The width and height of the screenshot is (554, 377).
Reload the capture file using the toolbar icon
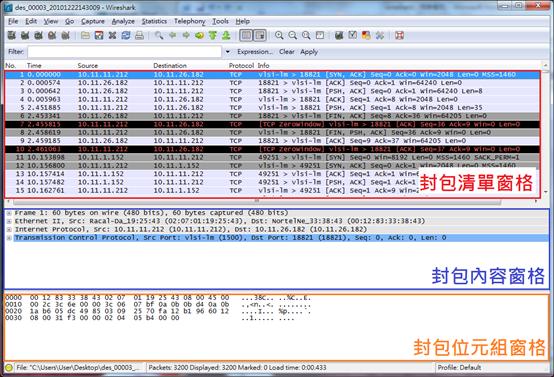point(126,35)
